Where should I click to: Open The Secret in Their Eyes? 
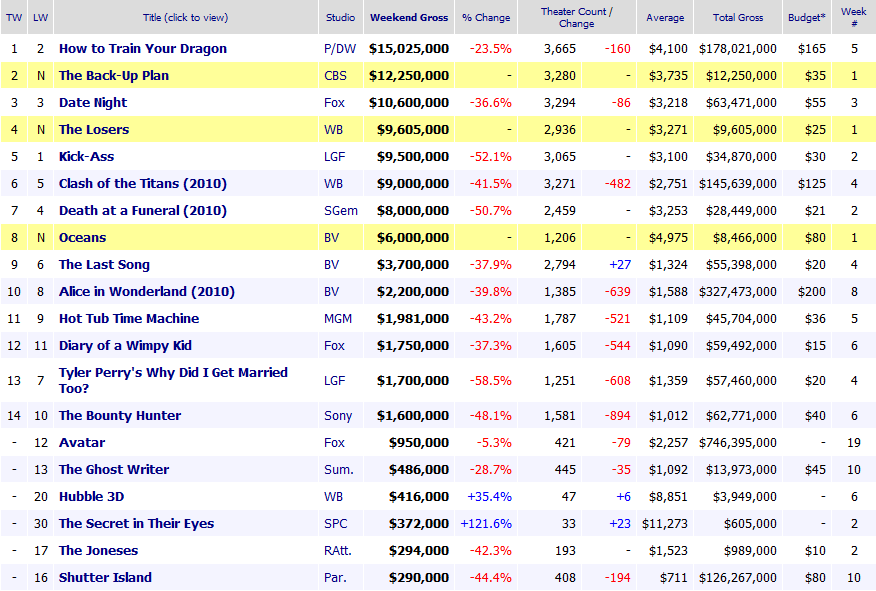click(x=137, y=523)
